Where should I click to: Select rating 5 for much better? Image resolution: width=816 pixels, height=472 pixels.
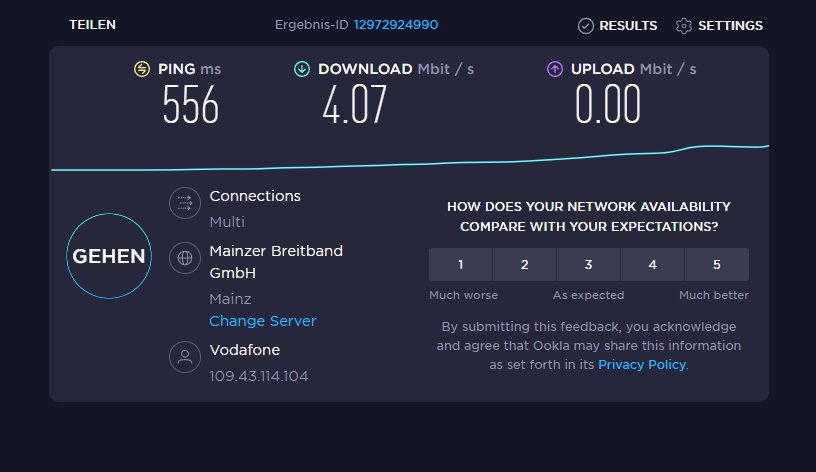click(717, 265)
